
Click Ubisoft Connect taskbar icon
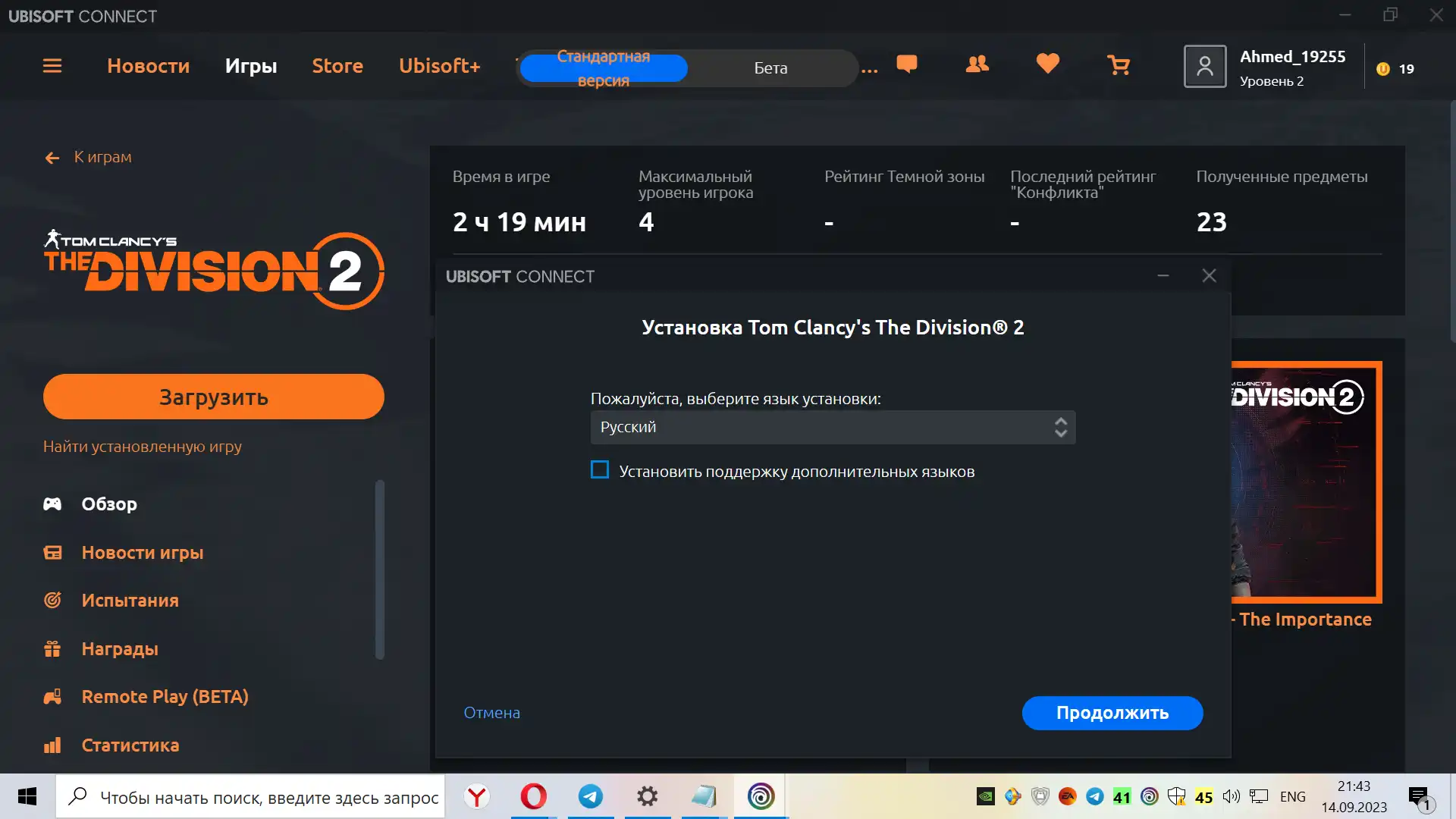[761, 796]
